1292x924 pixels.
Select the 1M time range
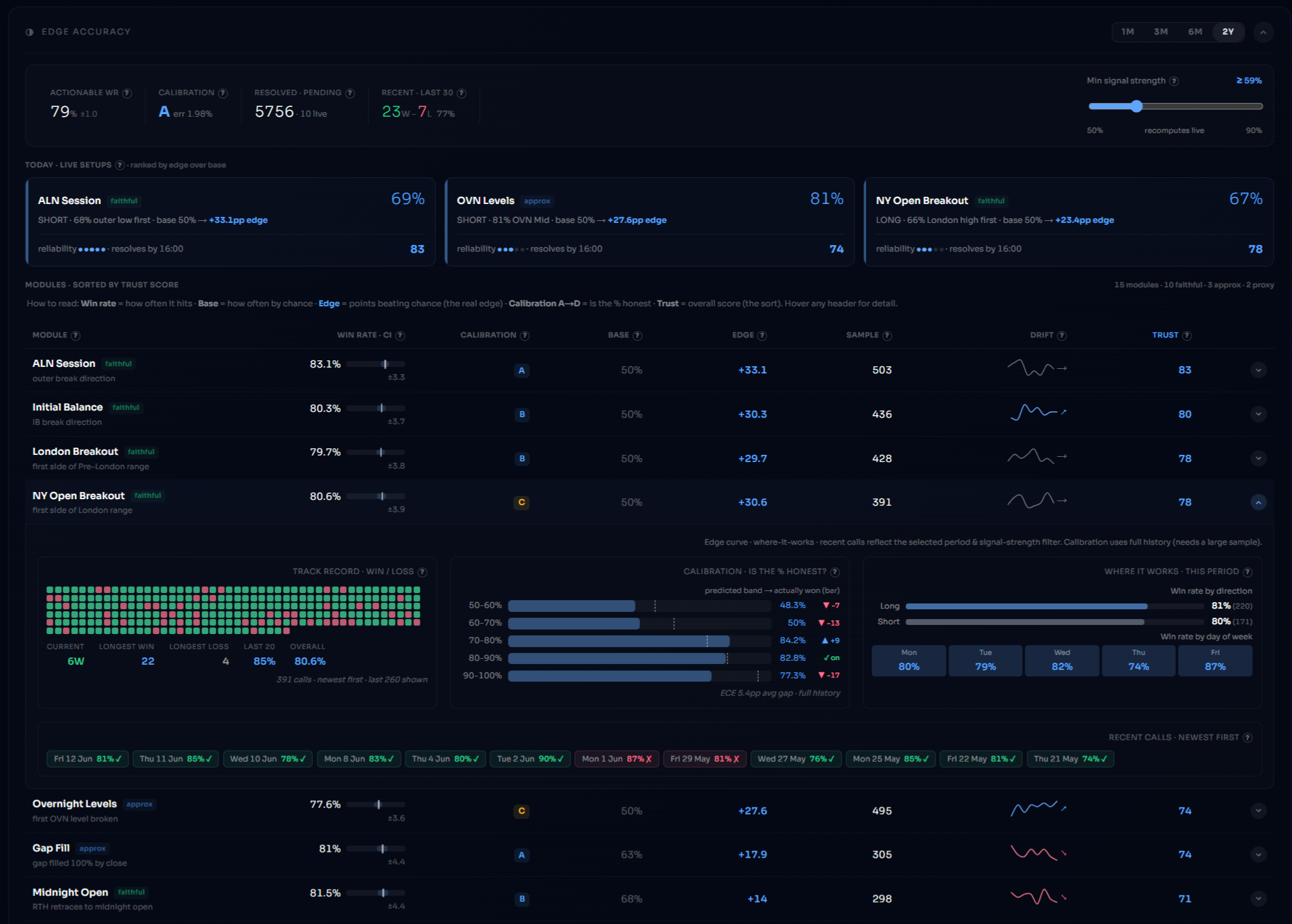[x=1128, y=32]
